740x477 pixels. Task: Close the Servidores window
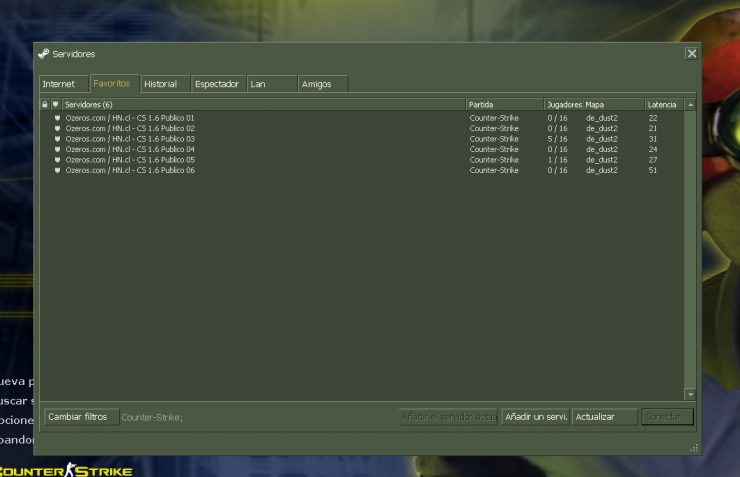(691, 54)
